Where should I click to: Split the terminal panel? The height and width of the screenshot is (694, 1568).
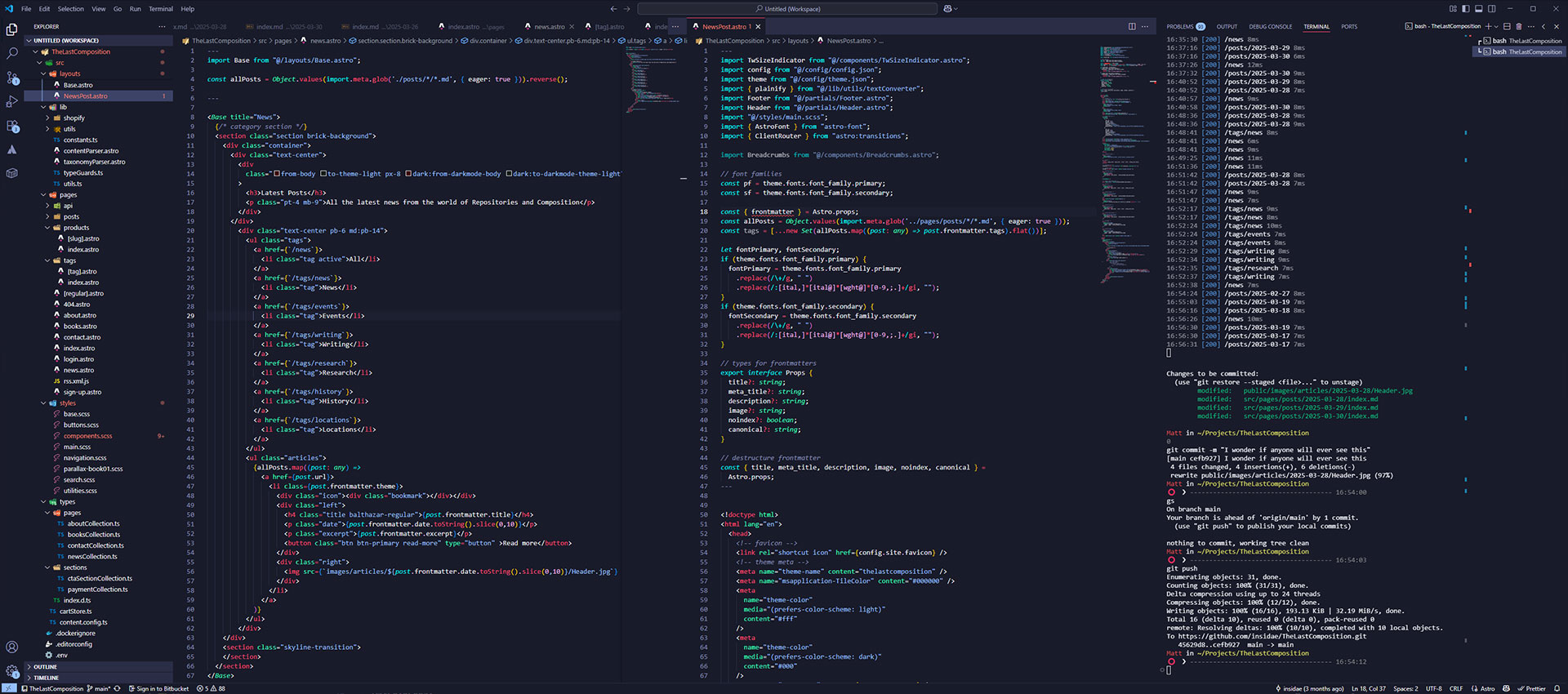[1507, 26]
